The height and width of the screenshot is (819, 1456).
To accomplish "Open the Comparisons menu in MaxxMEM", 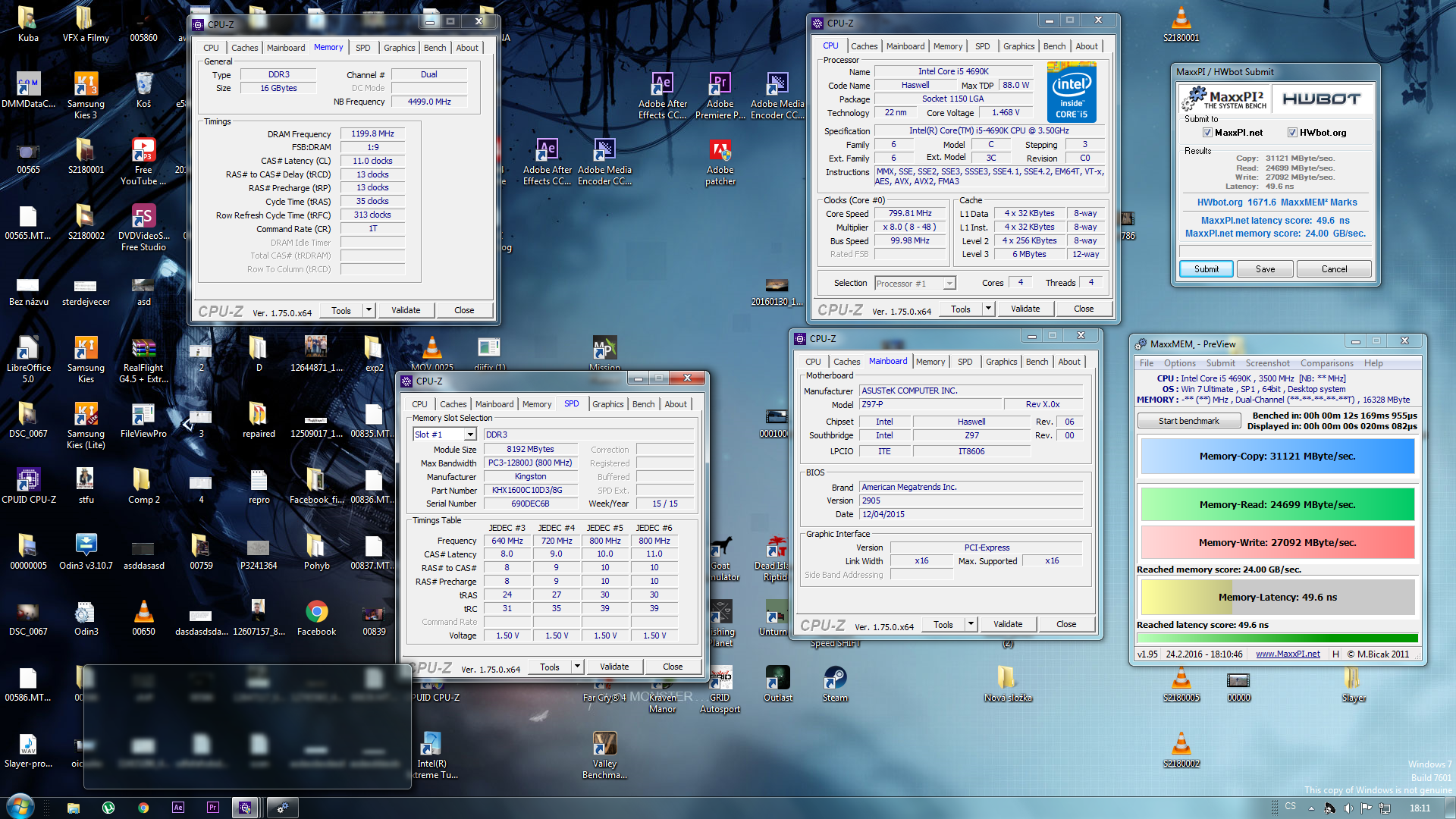I will (x=1326, y=363).
